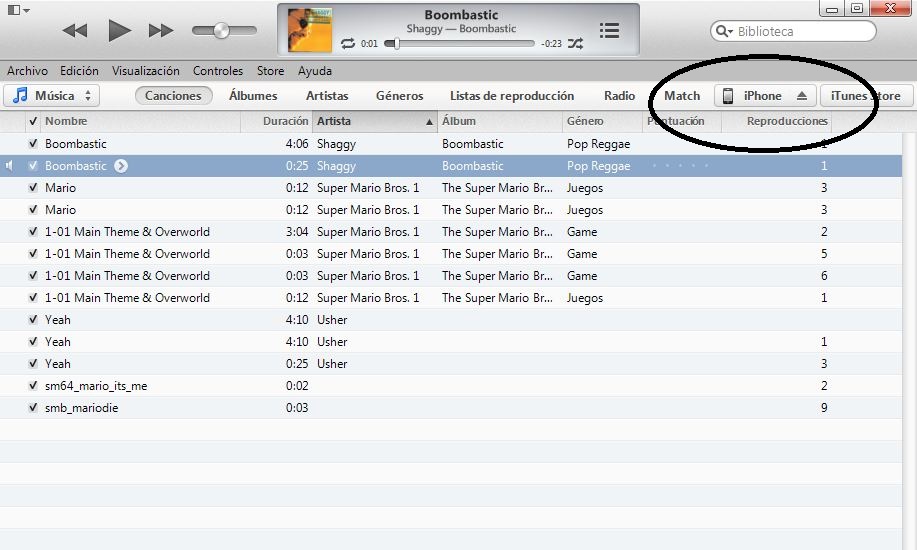Image resolution: width=917 pixels, height=550 pixels.
Task: Switch to the Géneros view
Action: click(399, 95)
